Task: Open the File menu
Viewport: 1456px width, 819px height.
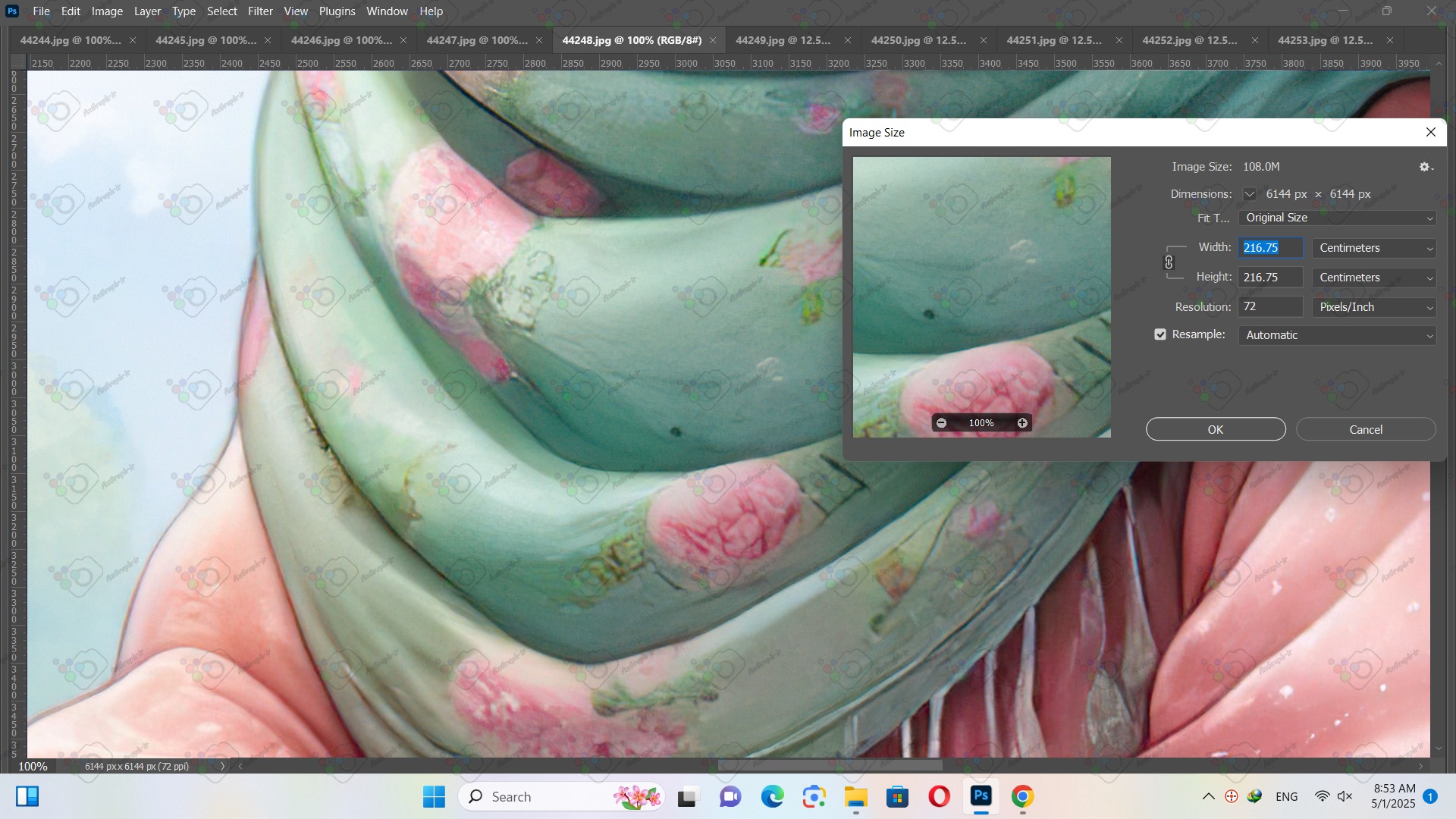Action: click(x=42, y=11)
